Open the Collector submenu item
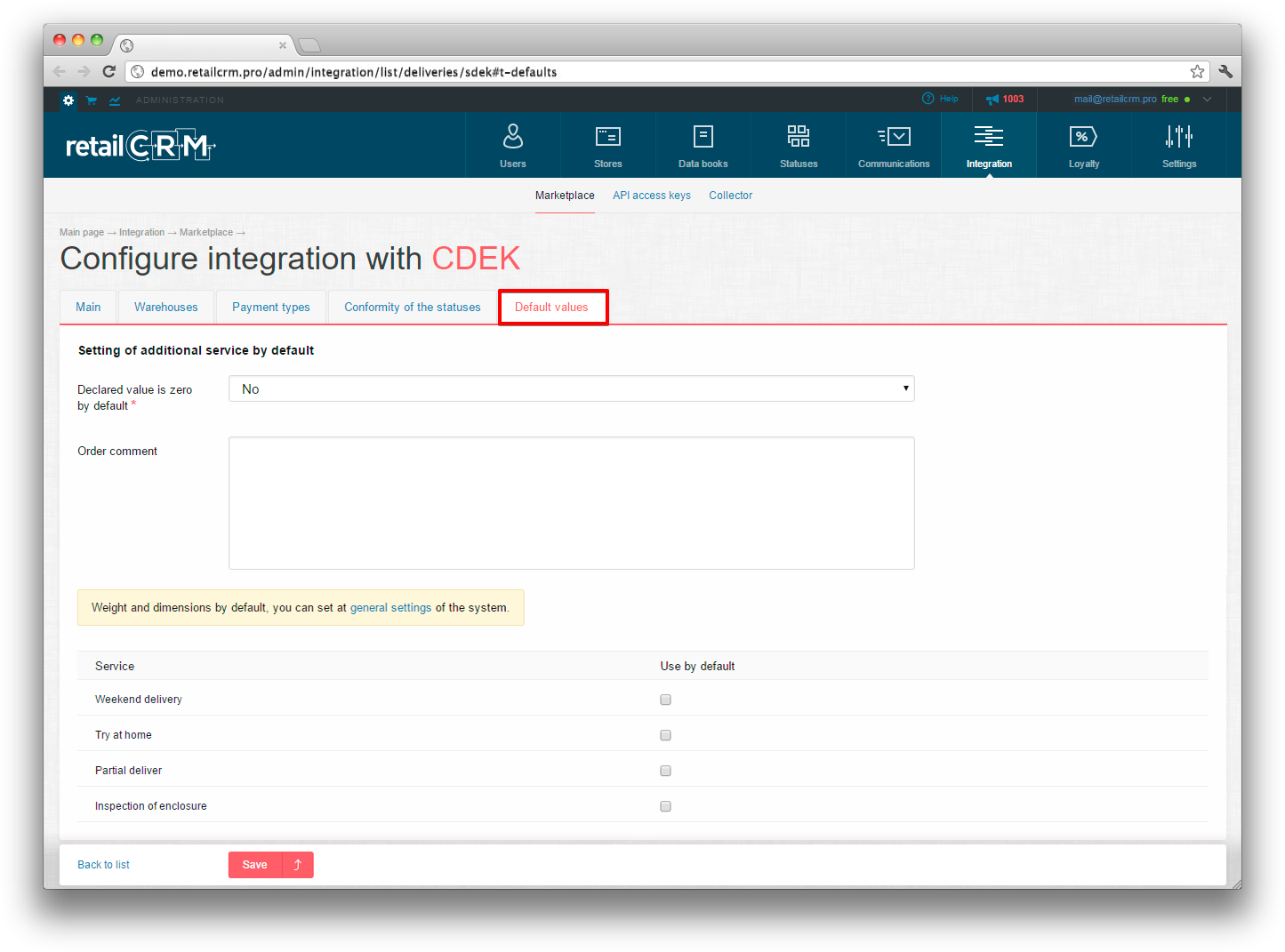Viewport: 1285px width, 952px height. click(x=731, y=196)
